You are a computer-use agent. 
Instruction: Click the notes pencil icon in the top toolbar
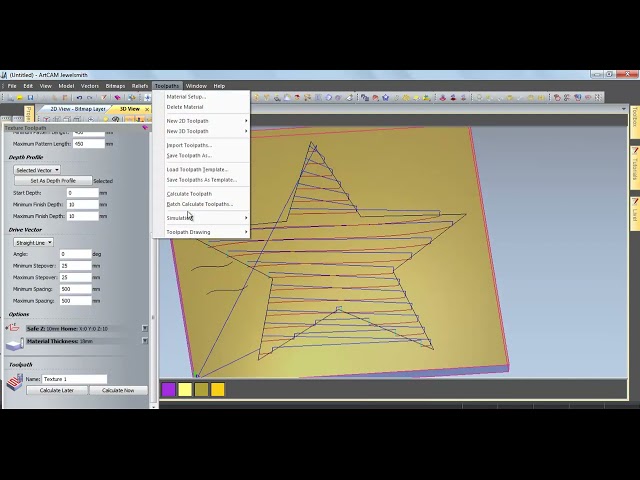click(104, 98)
